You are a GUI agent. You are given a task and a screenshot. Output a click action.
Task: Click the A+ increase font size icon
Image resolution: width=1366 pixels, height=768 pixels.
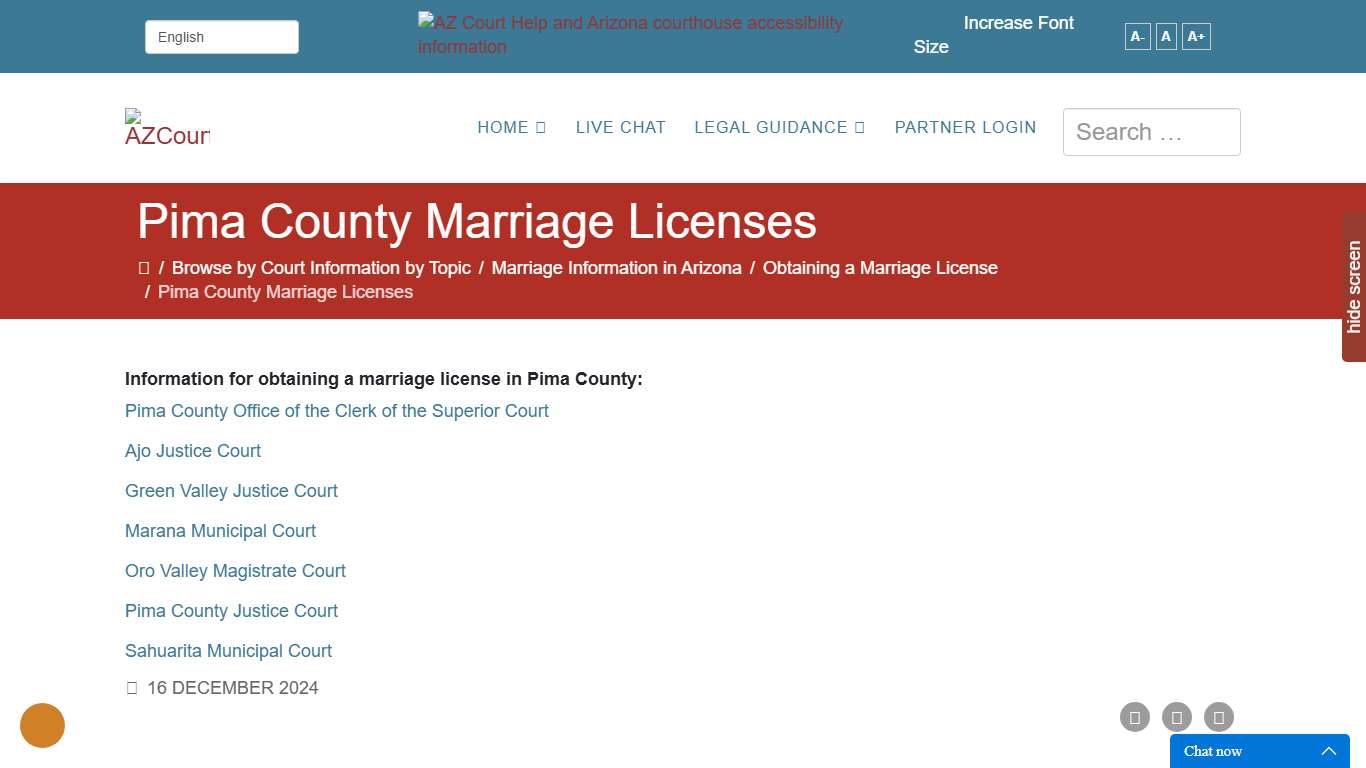[1196, 36]
